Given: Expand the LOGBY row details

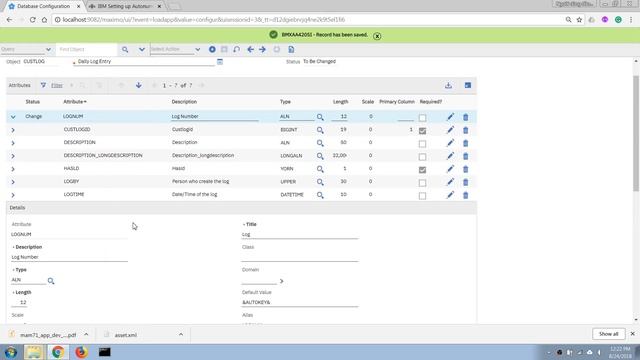Looking at the screenshot, I should (x=13, y=182).
